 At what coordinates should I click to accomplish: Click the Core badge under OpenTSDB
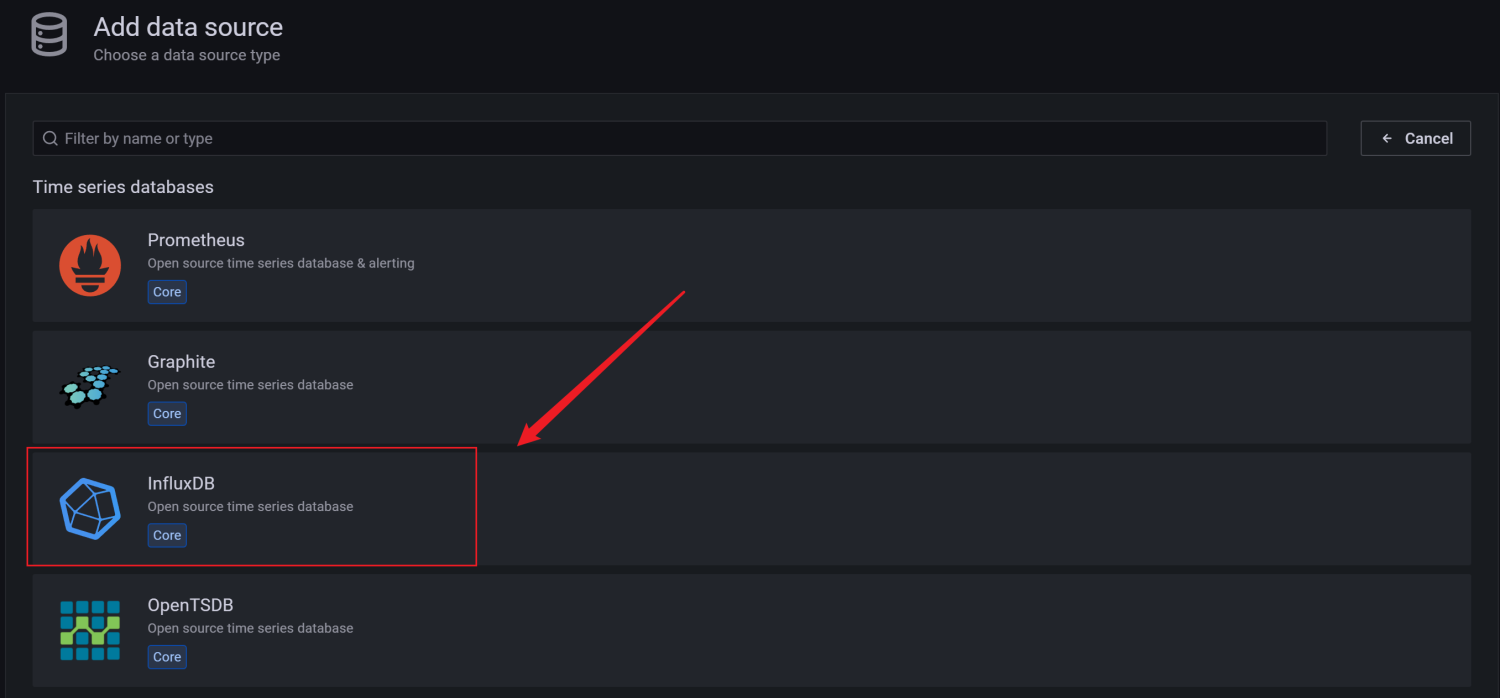pos(167,657)
